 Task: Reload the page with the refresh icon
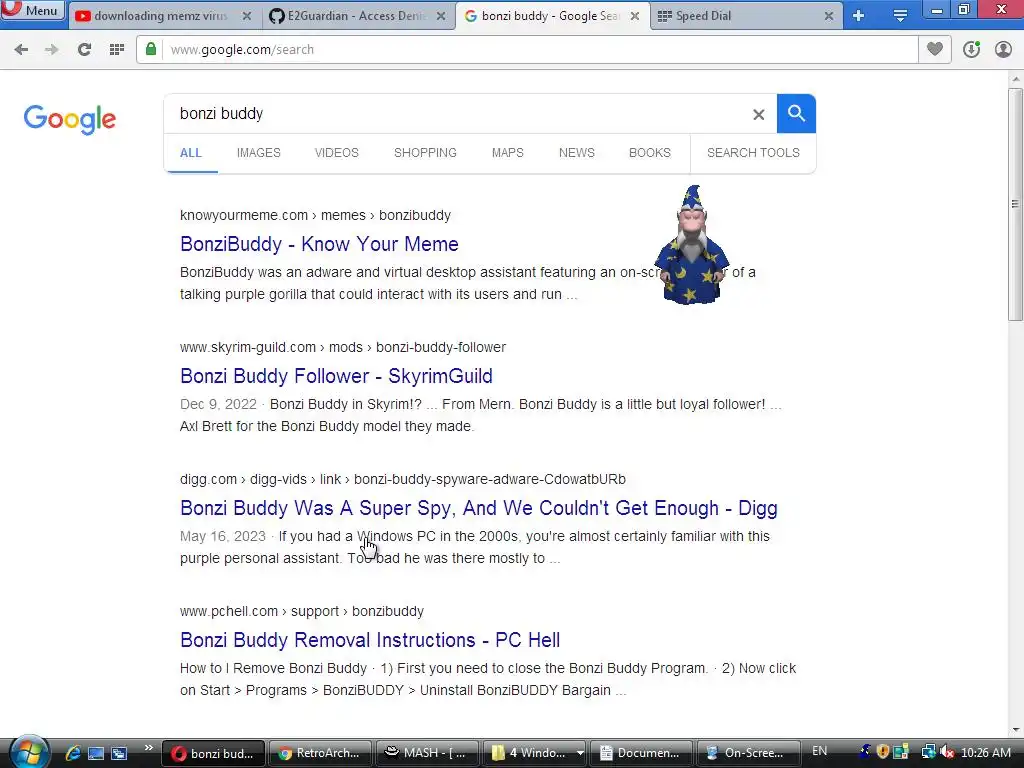pos(84,50)
